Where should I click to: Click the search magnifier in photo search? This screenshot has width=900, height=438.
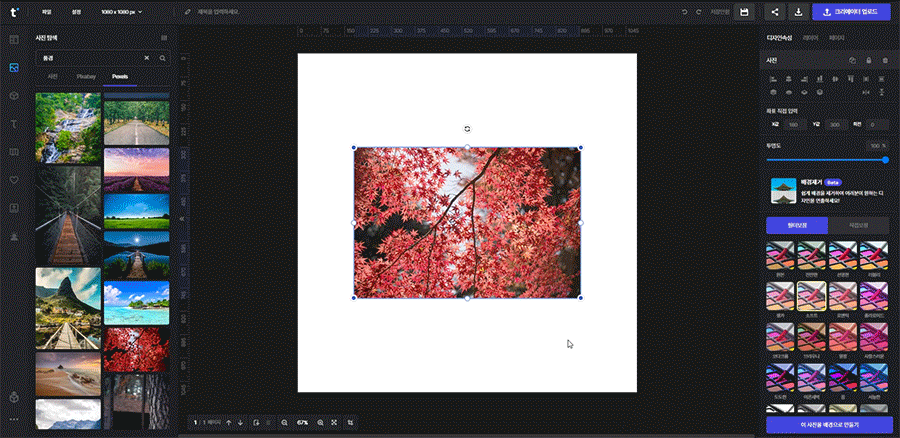pyautogui.click(x=162, y=58)
